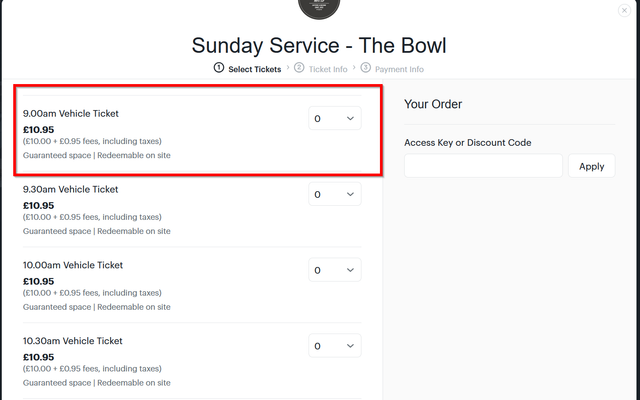Select the Select Tickets step
The image size is (640, 400).
[x=255, y=69]
